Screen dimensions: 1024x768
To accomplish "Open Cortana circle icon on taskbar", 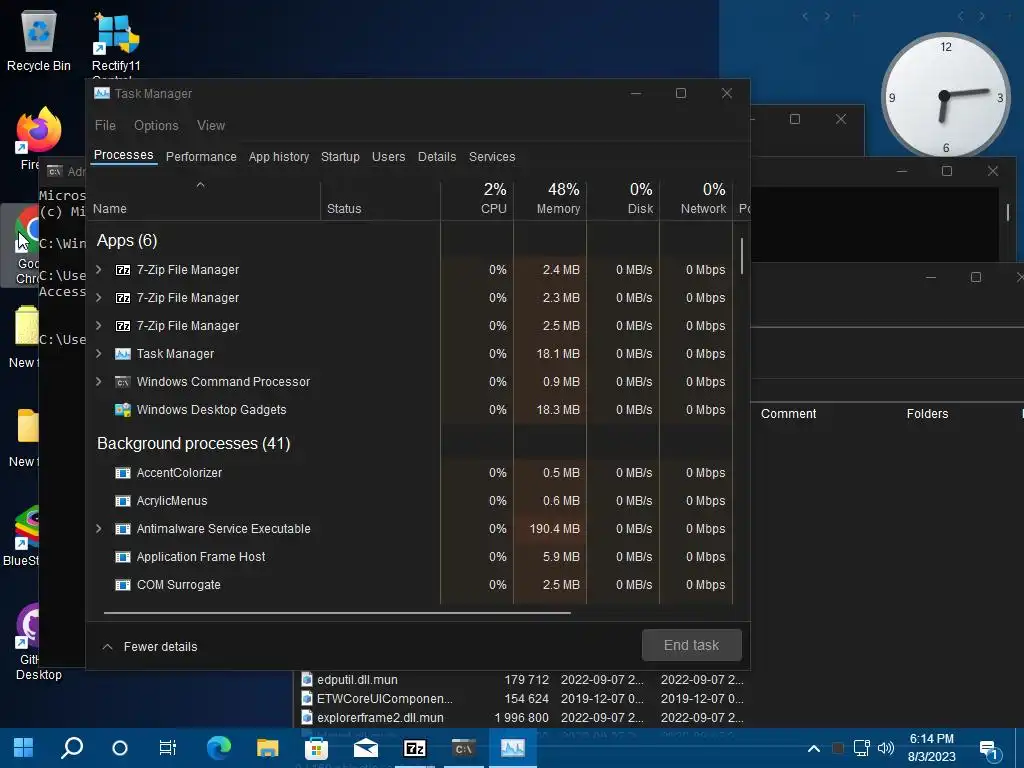I will 120,748.
